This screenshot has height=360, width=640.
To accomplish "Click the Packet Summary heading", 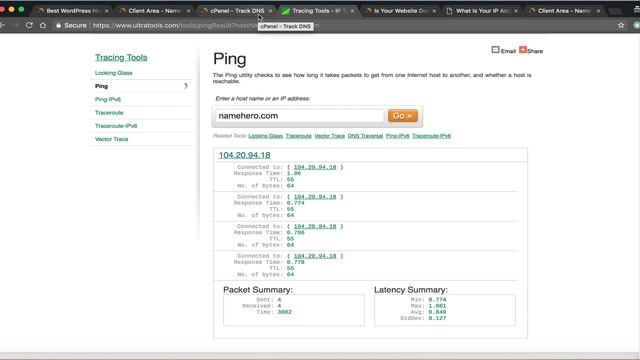I will [258, 290].
